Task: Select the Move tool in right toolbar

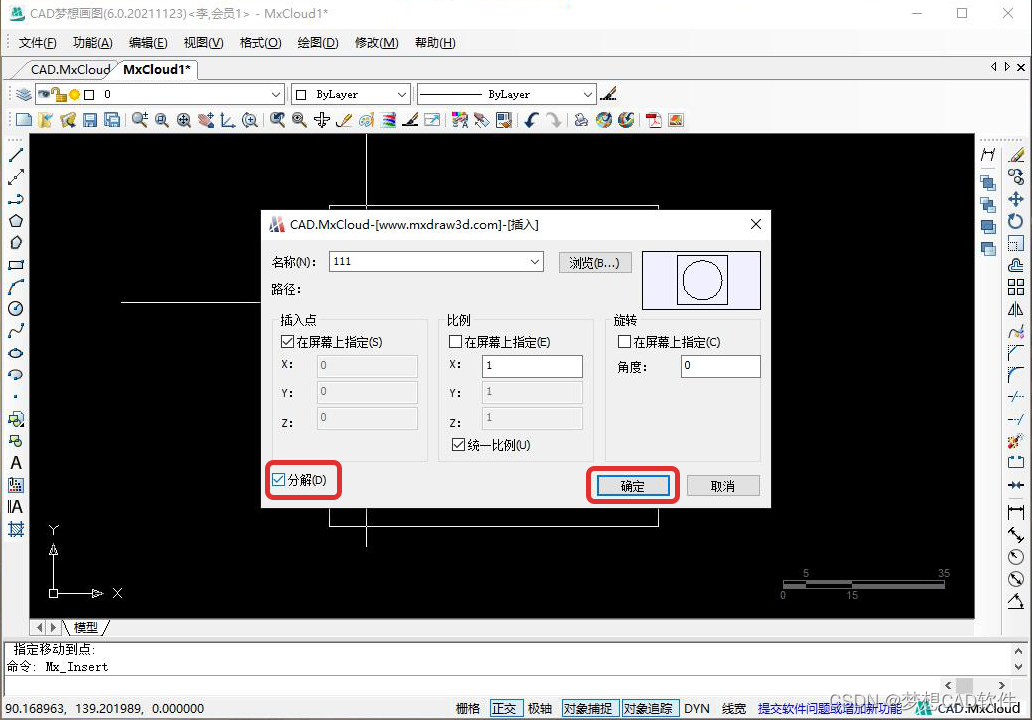Action: tap(1016, 199)
